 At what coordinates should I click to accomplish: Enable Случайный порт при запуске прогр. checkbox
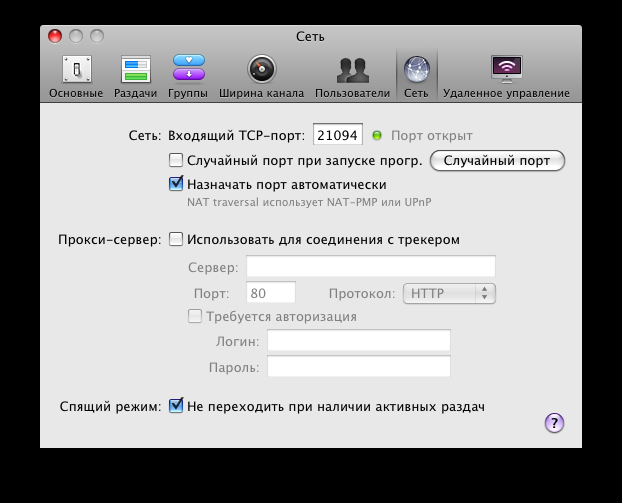pos(176,160)
